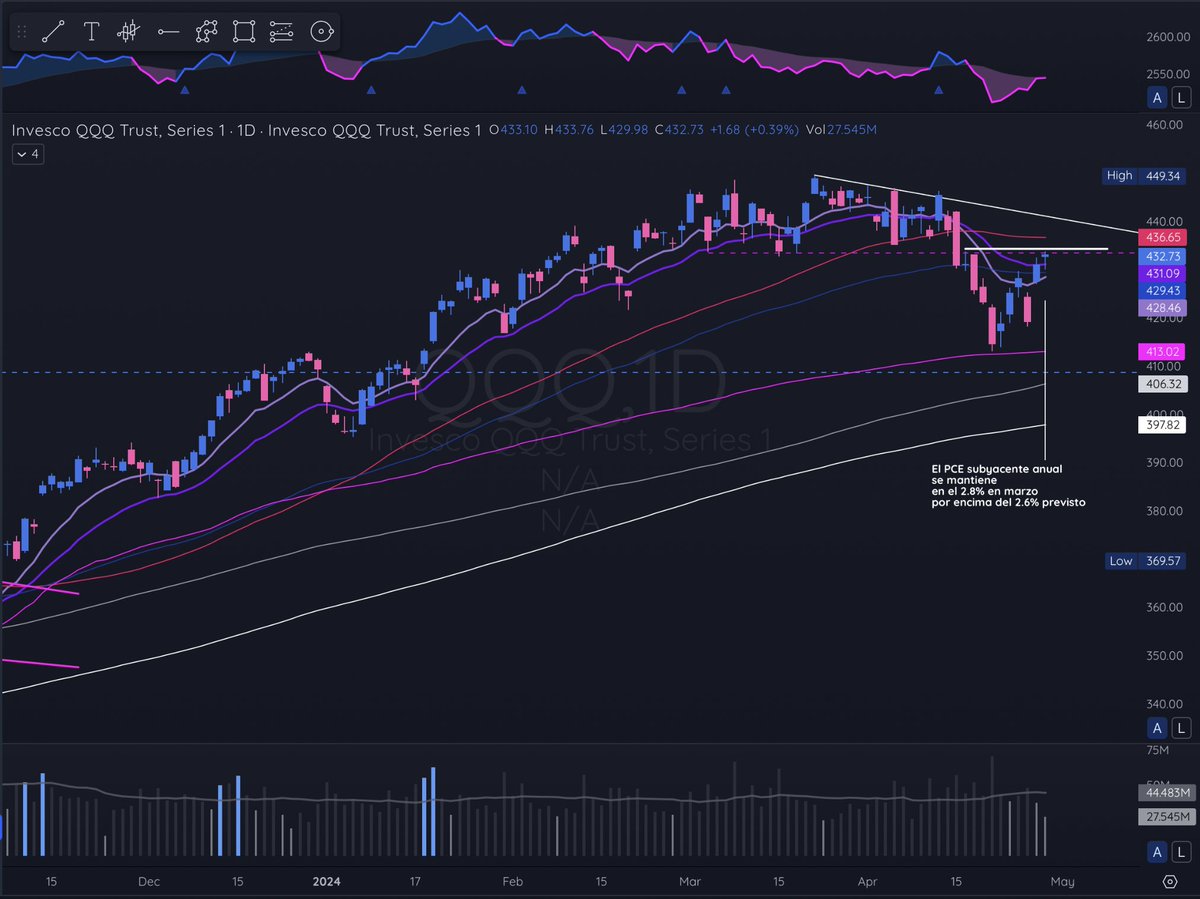This screenshot has width=1200, height=899.
Task: Click the Invesco QQQ Trust symbol title
Action: (x=246, y=130)
